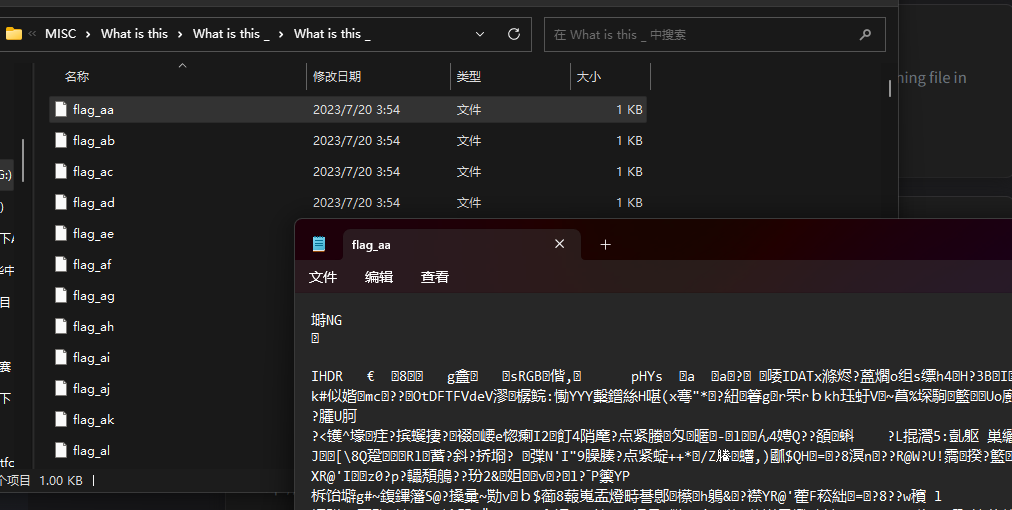Click the refresh icon in address bar
Screen dimensions: 1012x510
514,34
